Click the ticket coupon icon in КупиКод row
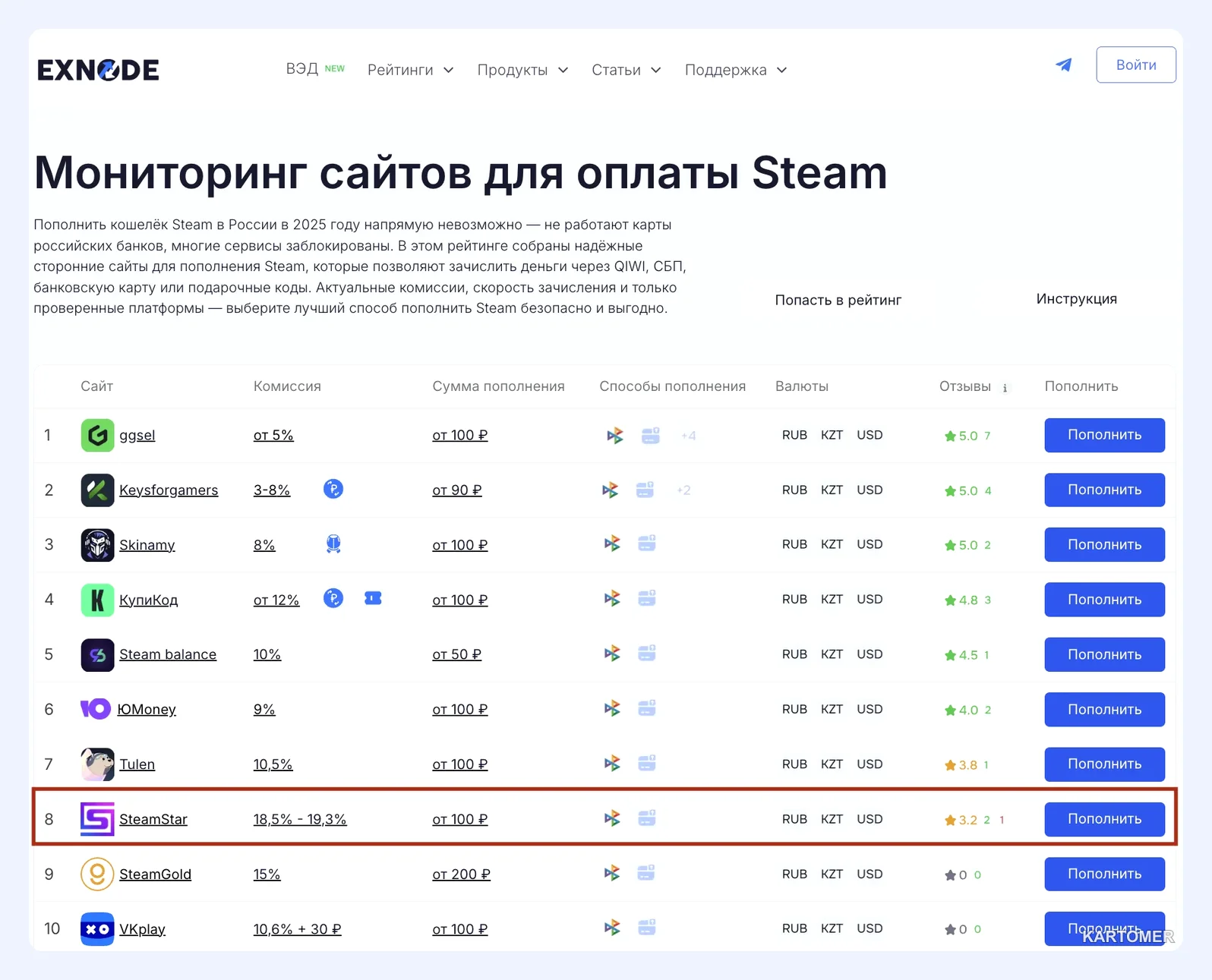Image resolution: width=1212 pixels, height=980 pixels. pos(373,598)
